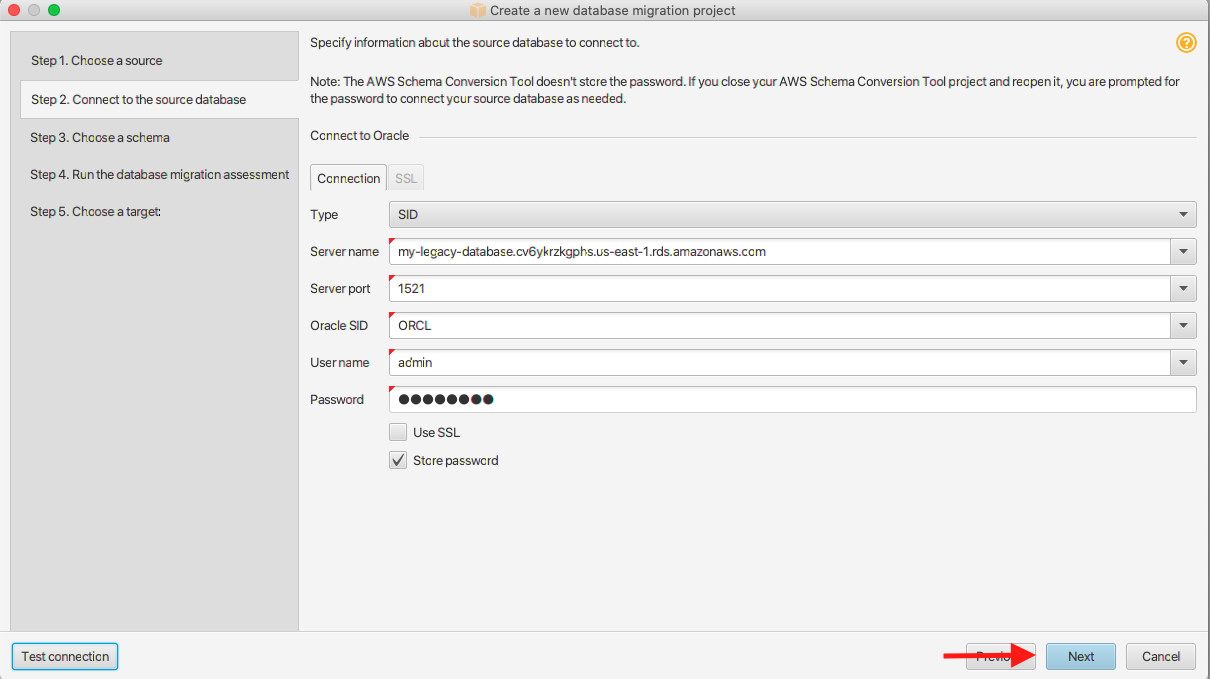Screen dimensions: 1210x679
Task: Switch to the SSL tab
Action: tap(406, 178)
